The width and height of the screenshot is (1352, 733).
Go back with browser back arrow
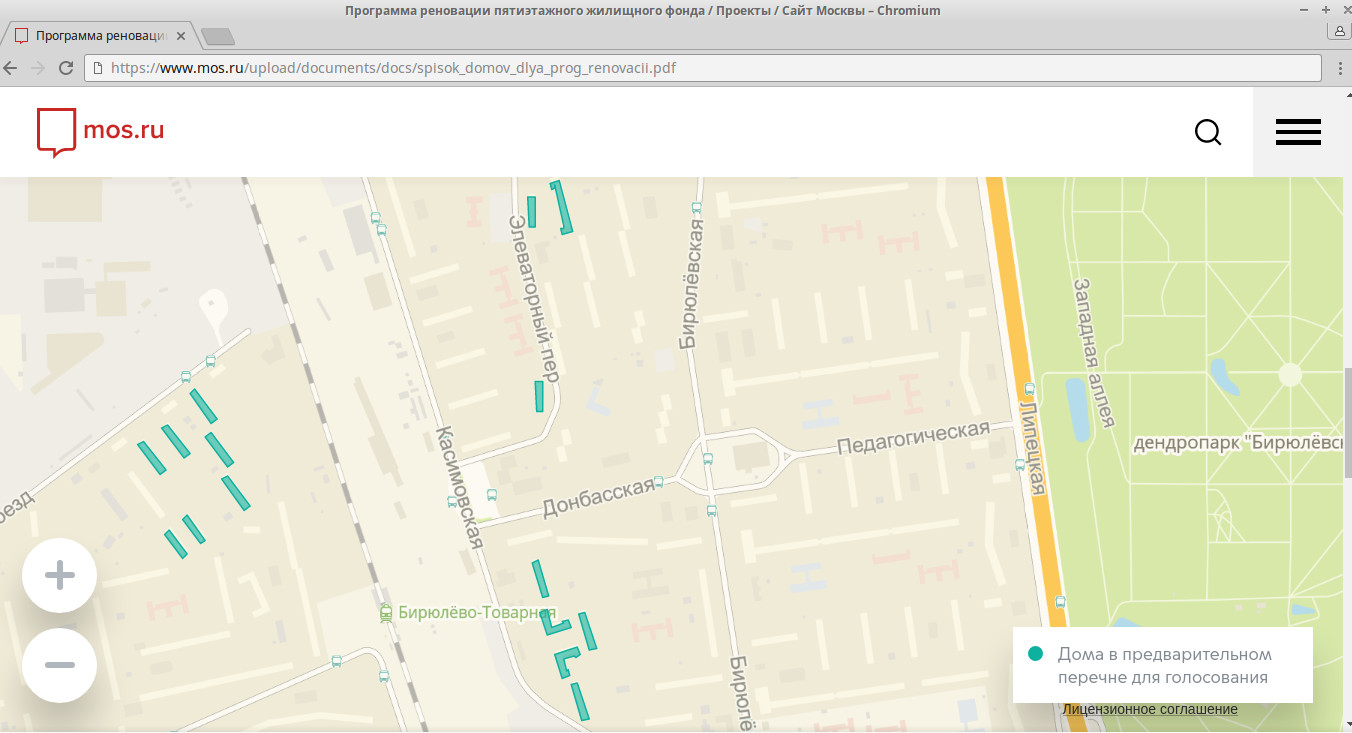11,68
